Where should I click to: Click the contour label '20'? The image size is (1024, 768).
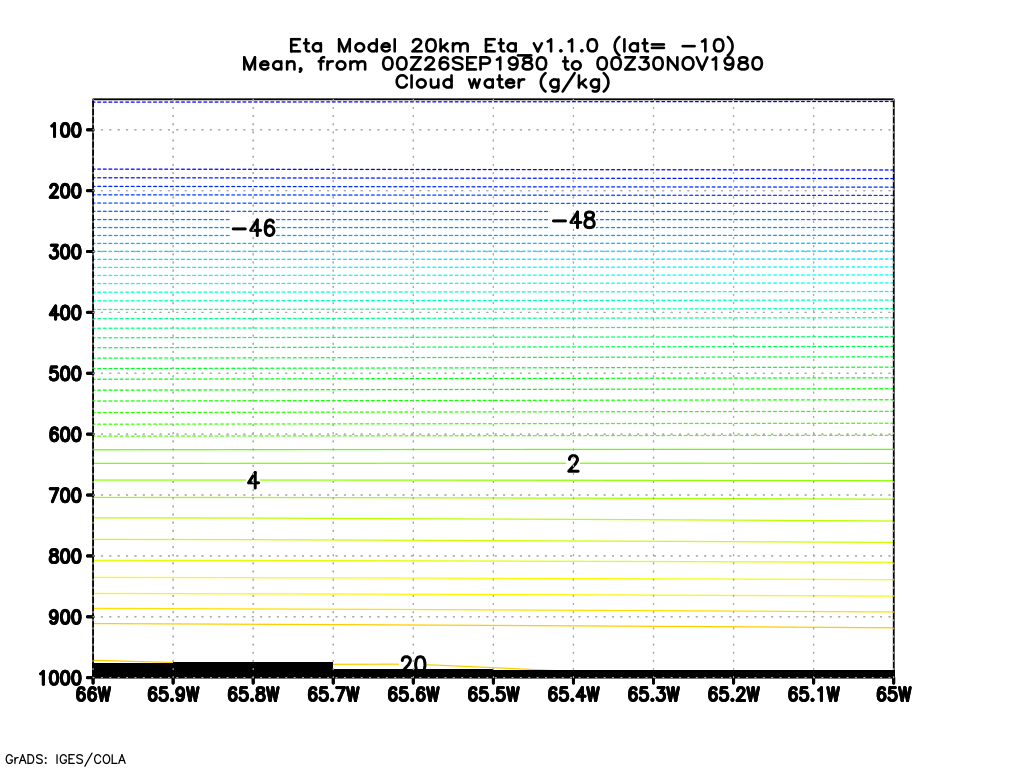[413, 664]
